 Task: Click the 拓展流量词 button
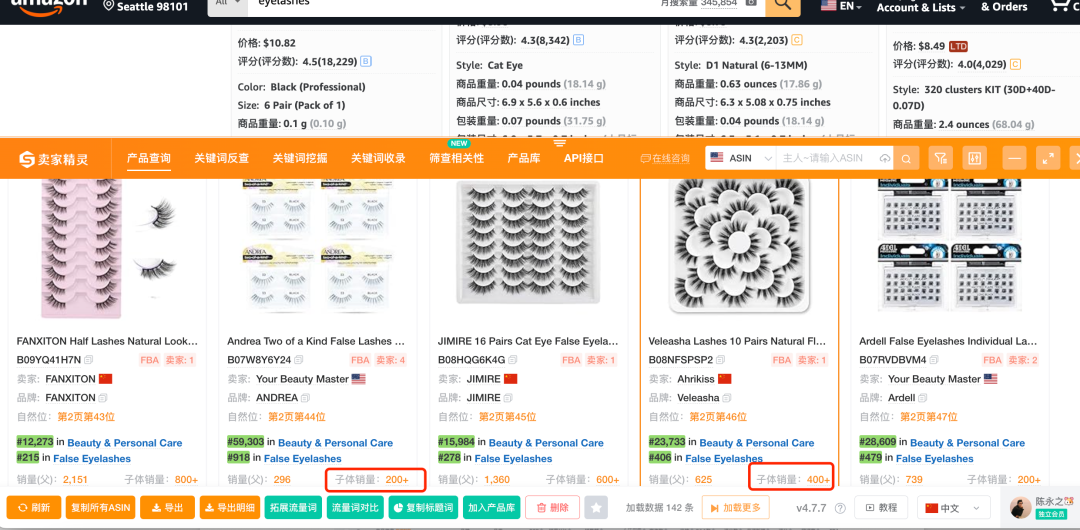(x=293, y=508)
